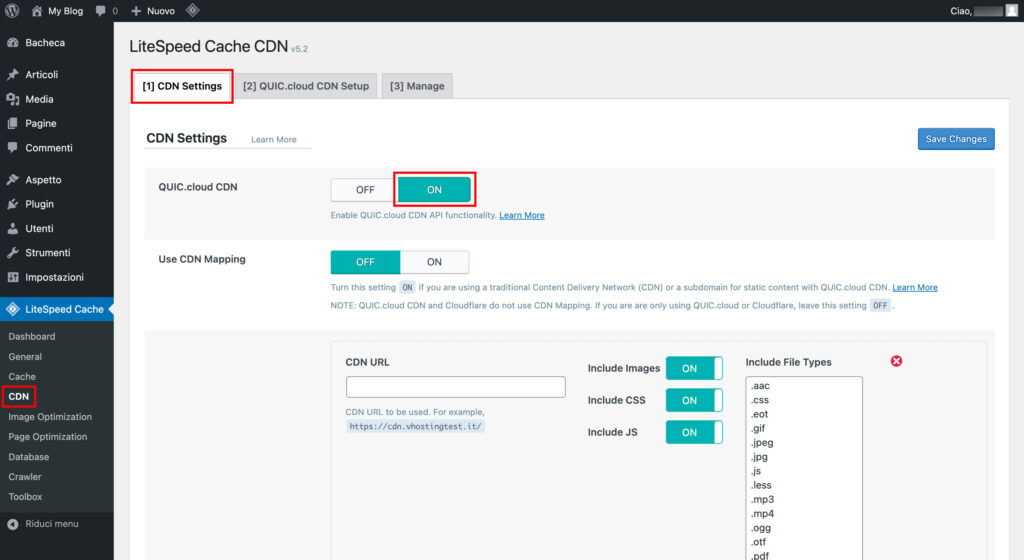Open Page Optimization submenu item

47,437
